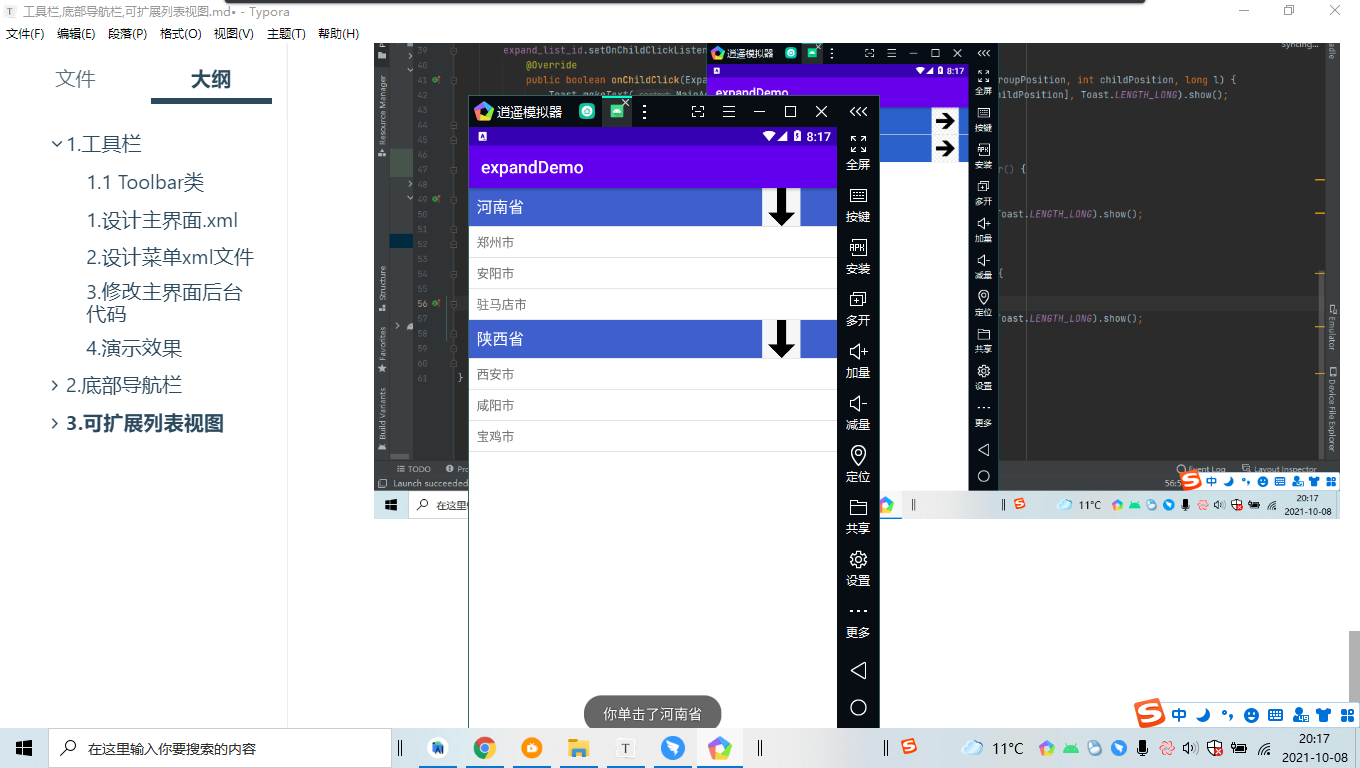The height and width of the screenshot is (768, 1360).
Task: Click 多开 multi-instance icon in front emulator
Action: [x=858, y=299]
